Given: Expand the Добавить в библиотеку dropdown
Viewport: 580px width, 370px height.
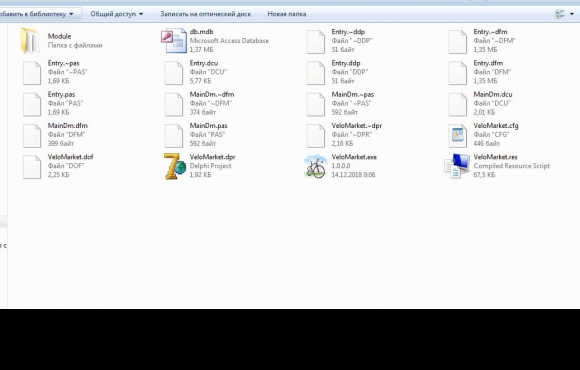Looking at the screenshot, I should coord(37,14).
